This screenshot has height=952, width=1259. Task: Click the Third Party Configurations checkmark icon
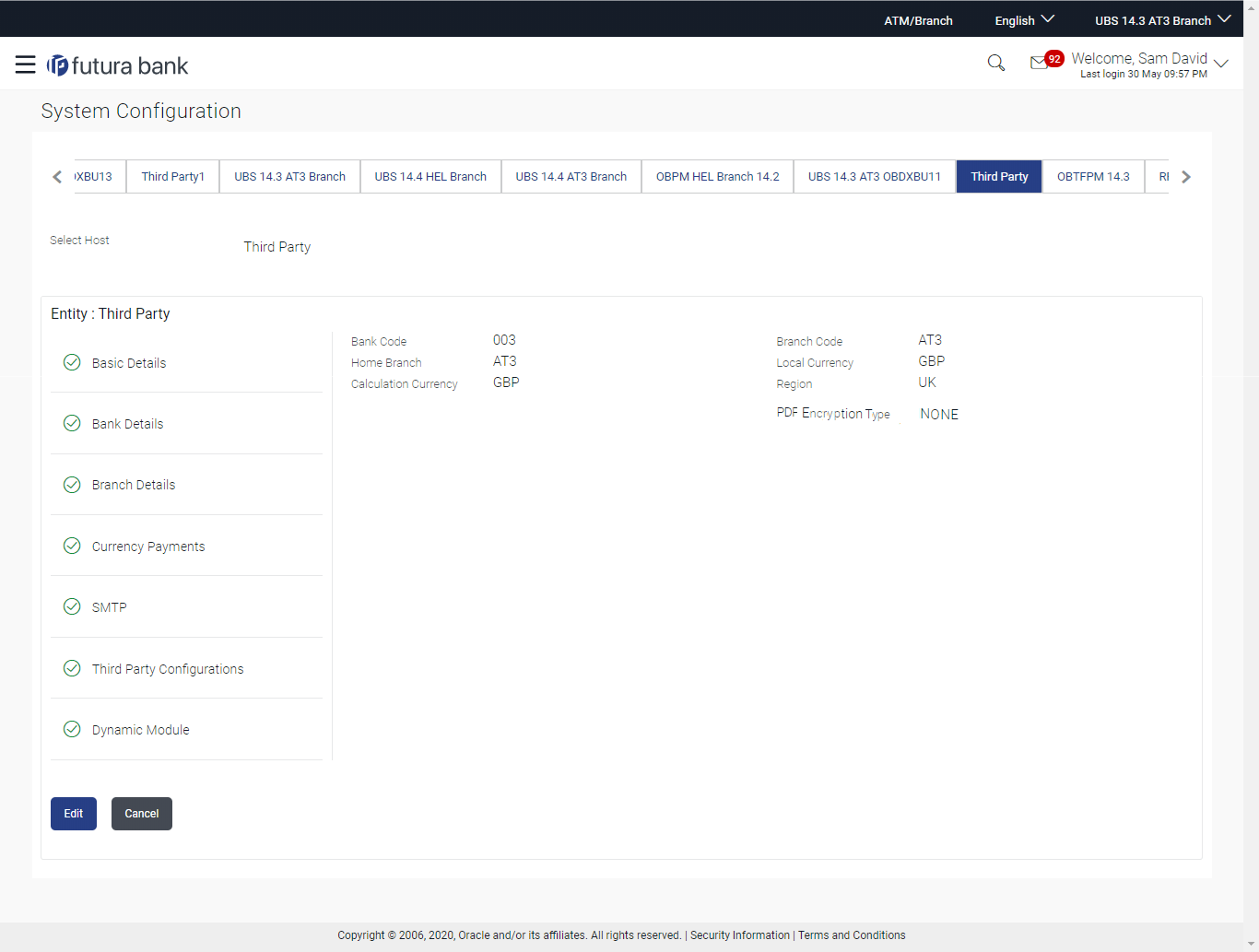click(x=72, y=668)
